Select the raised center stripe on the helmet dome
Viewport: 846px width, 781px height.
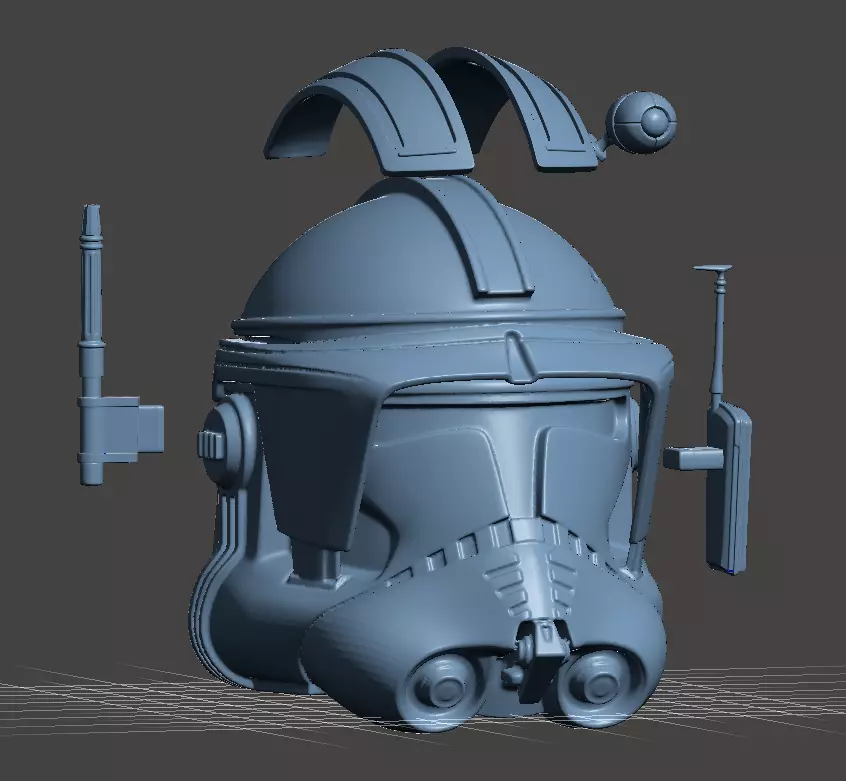click(467, 237)
